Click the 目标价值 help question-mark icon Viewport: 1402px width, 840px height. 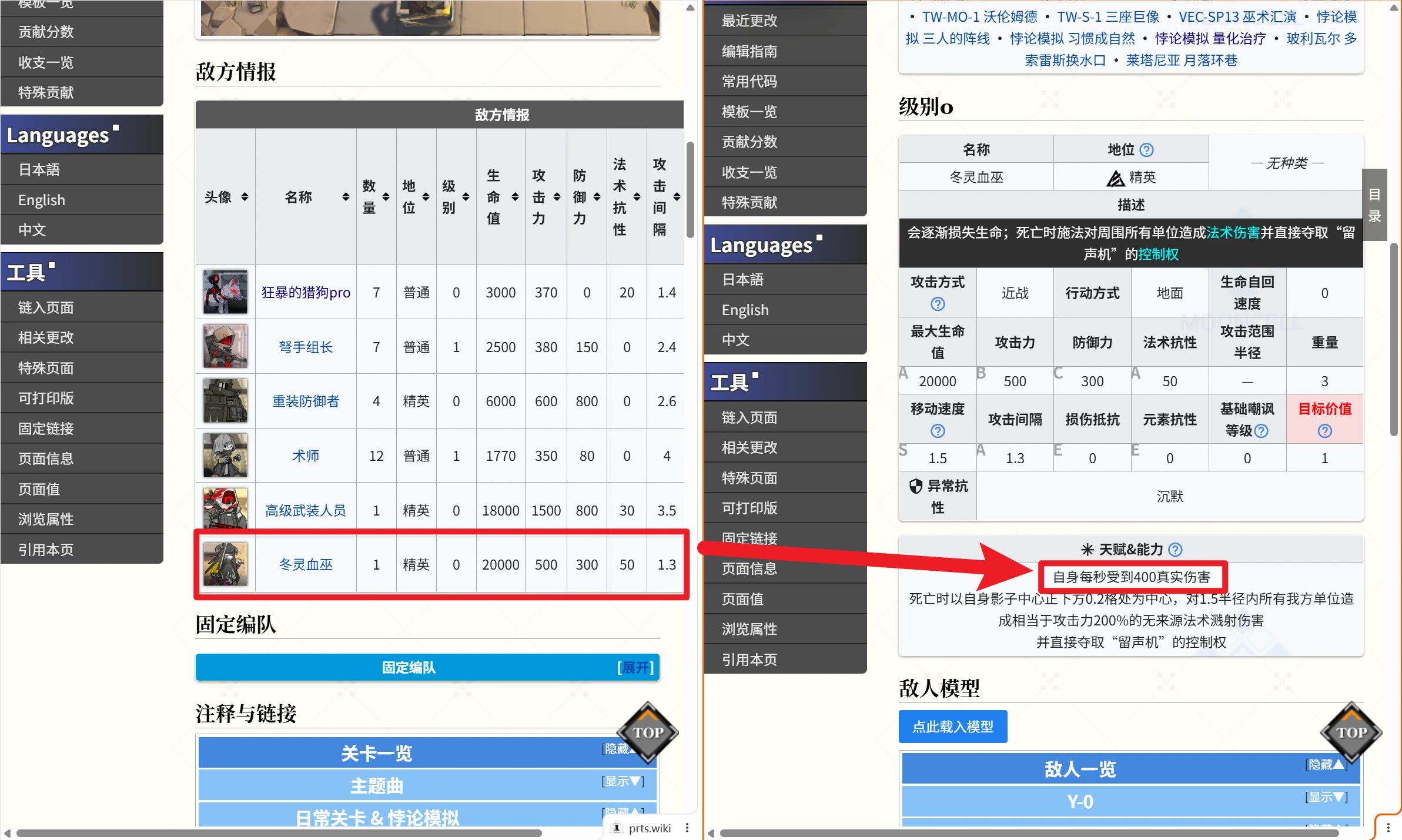coord(1324,431)
